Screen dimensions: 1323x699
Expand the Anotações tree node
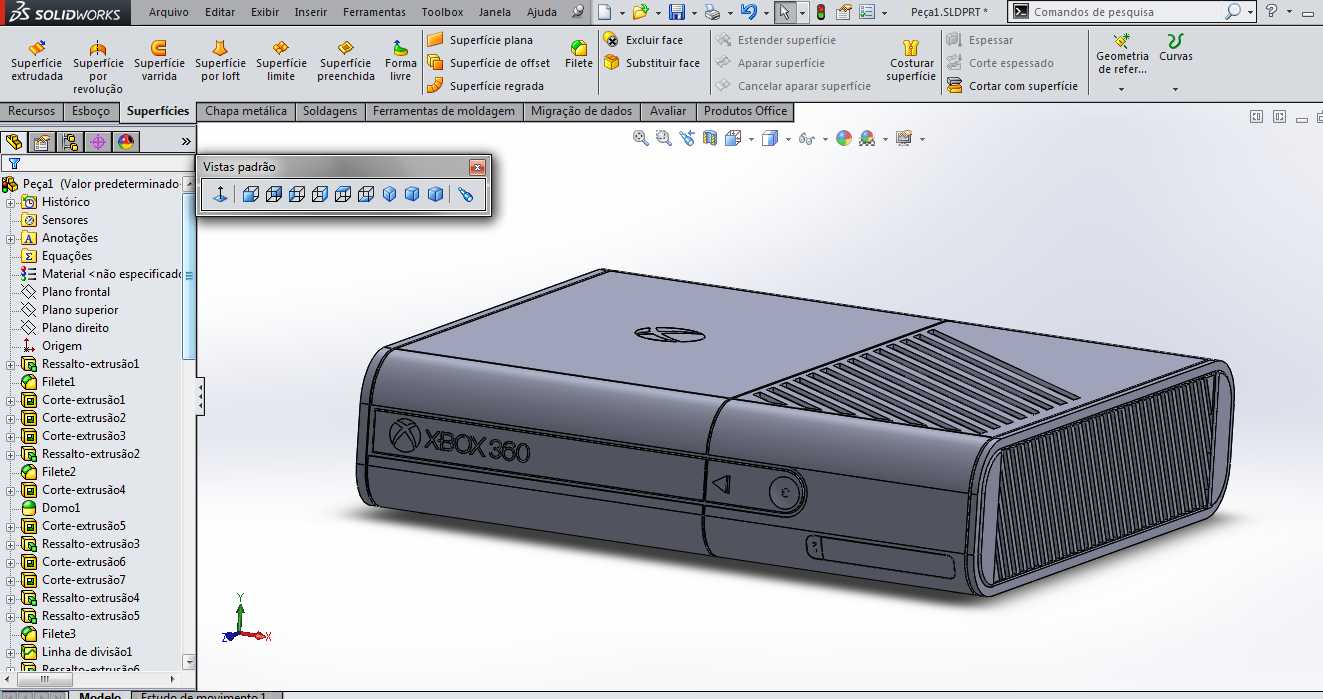(x=11, y=238)
